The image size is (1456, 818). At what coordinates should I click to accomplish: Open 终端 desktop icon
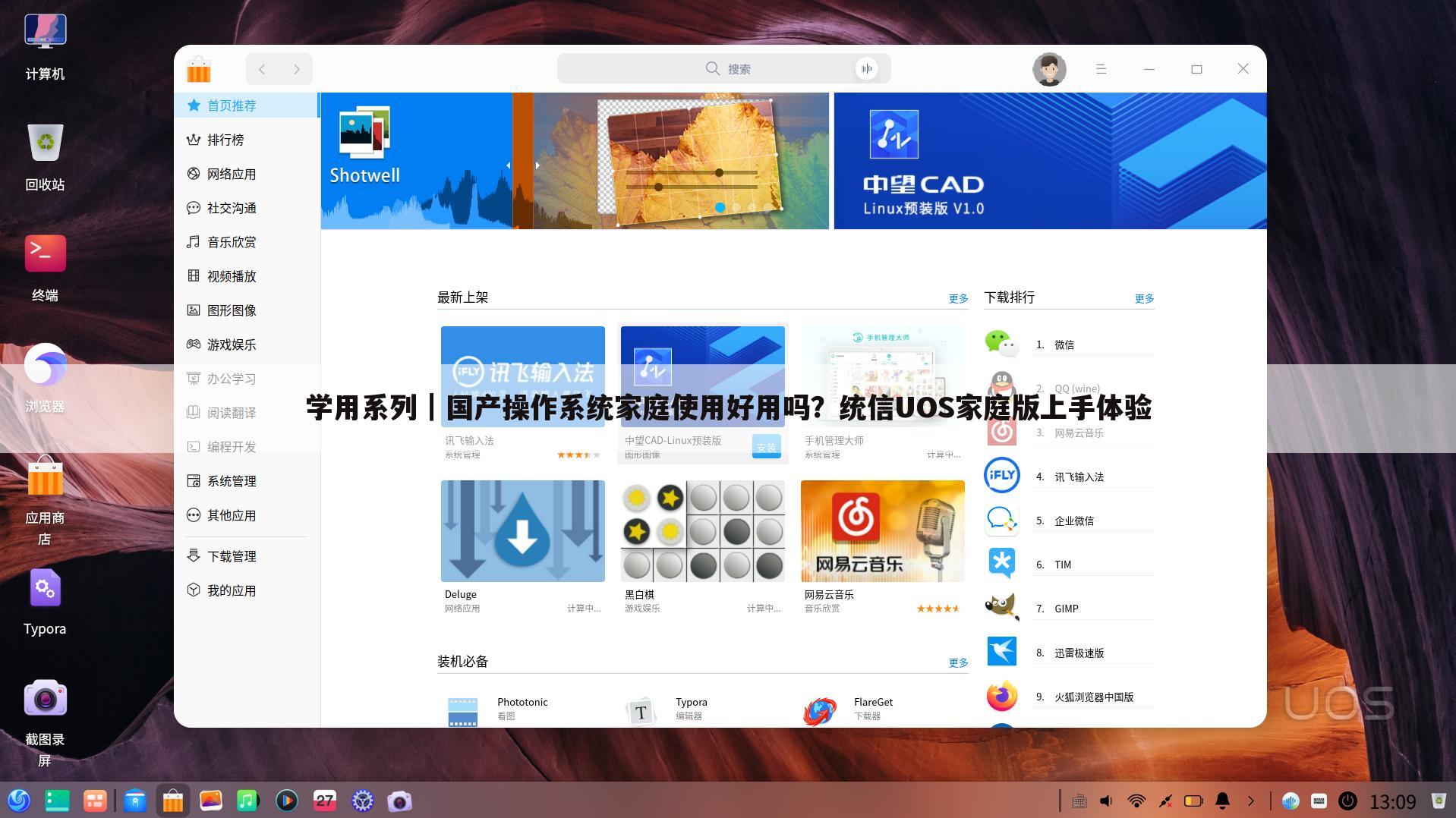45,269
